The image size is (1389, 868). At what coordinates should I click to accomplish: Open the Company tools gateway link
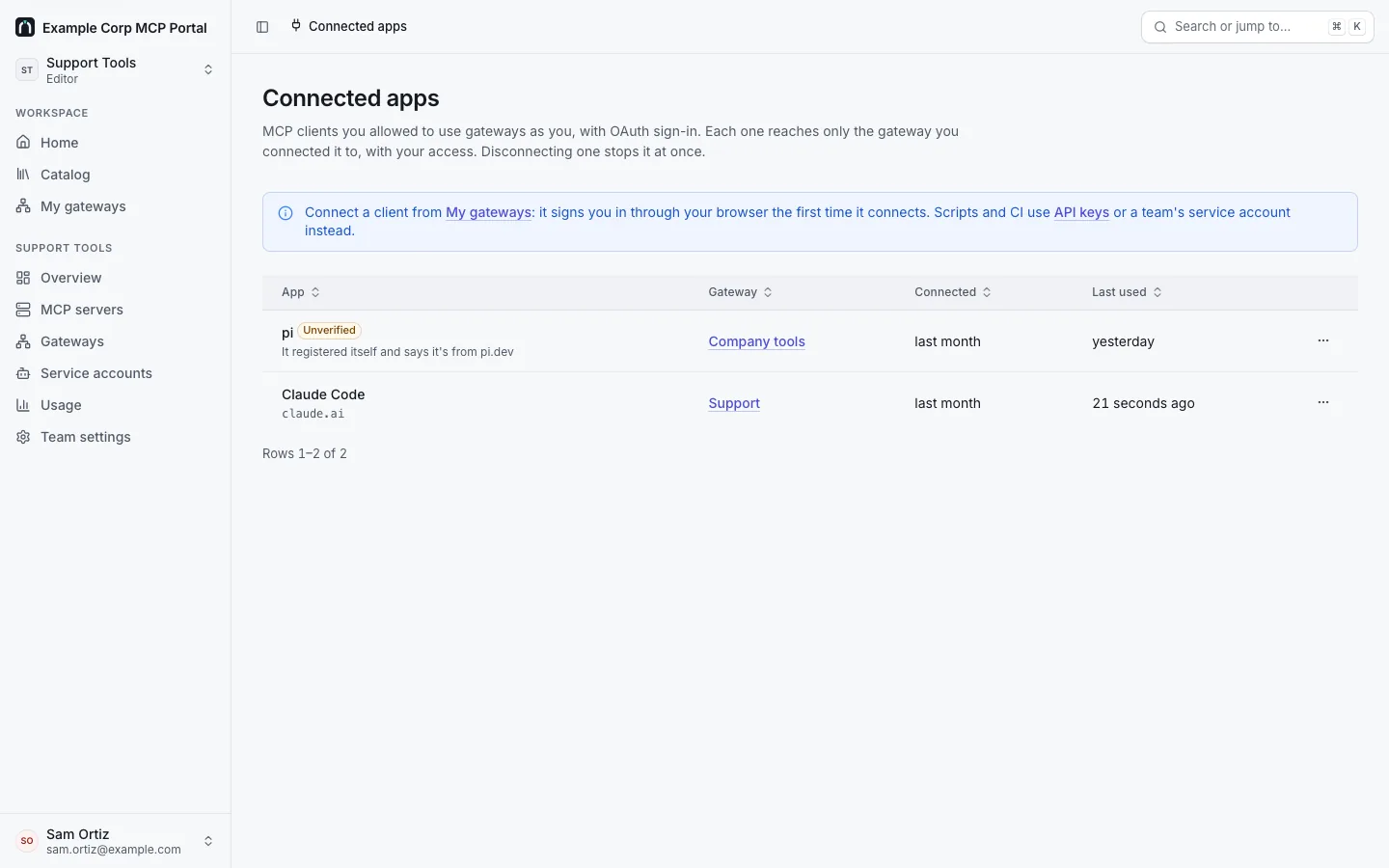click(756, 341)
